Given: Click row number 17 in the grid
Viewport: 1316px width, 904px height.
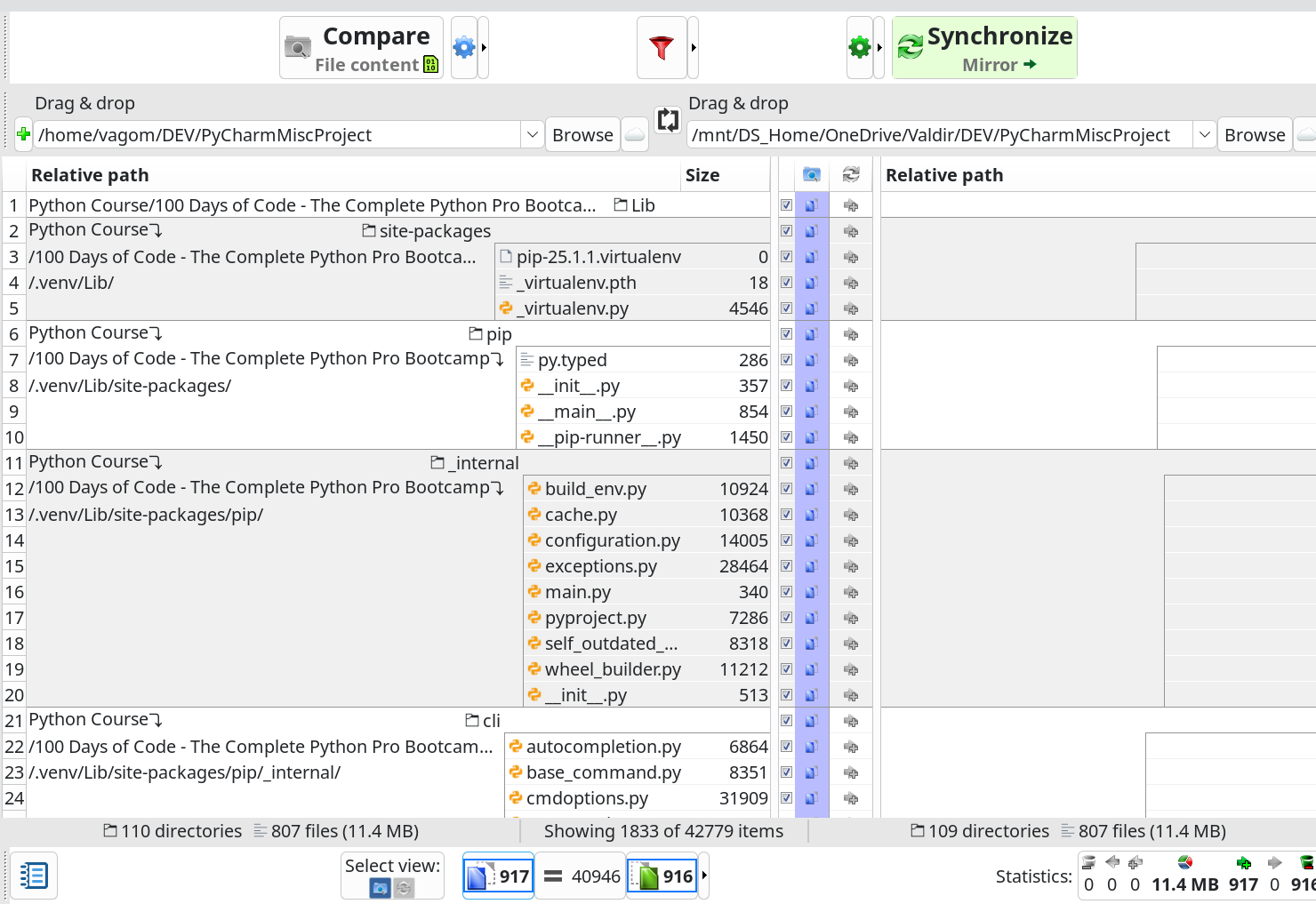Looking at the screenshot, I should [14, 618].
